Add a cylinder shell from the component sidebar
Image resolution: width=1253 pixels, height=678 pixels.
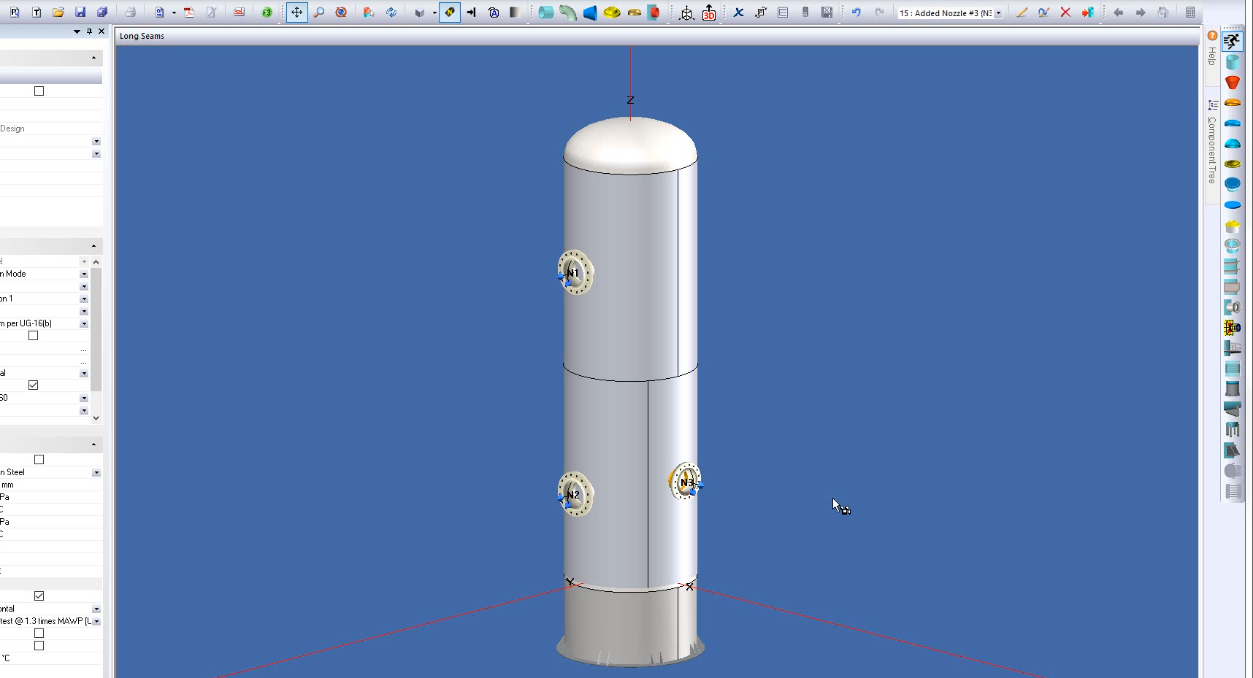point(1232,62)
